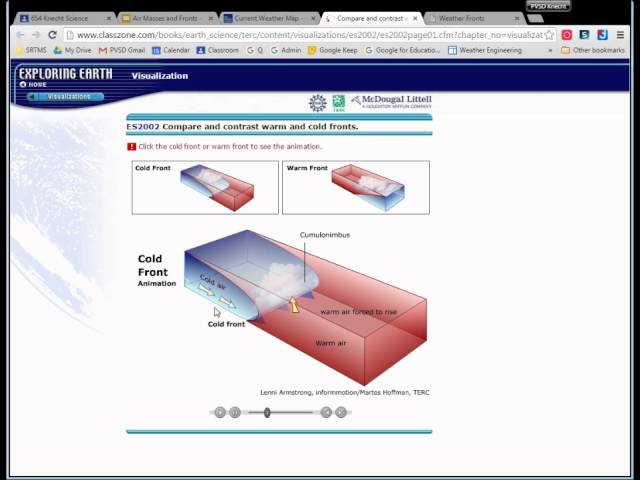Click the red exclamation instruction icon
Viewport: 640px width, 480px height.
click(x=131, y=147)
